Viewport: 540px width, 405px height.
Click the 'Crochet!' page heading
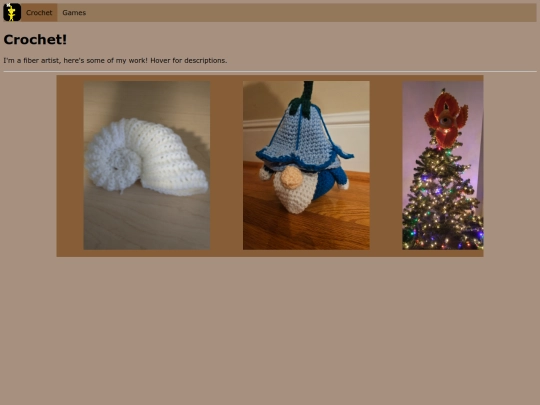click(35, 40)
